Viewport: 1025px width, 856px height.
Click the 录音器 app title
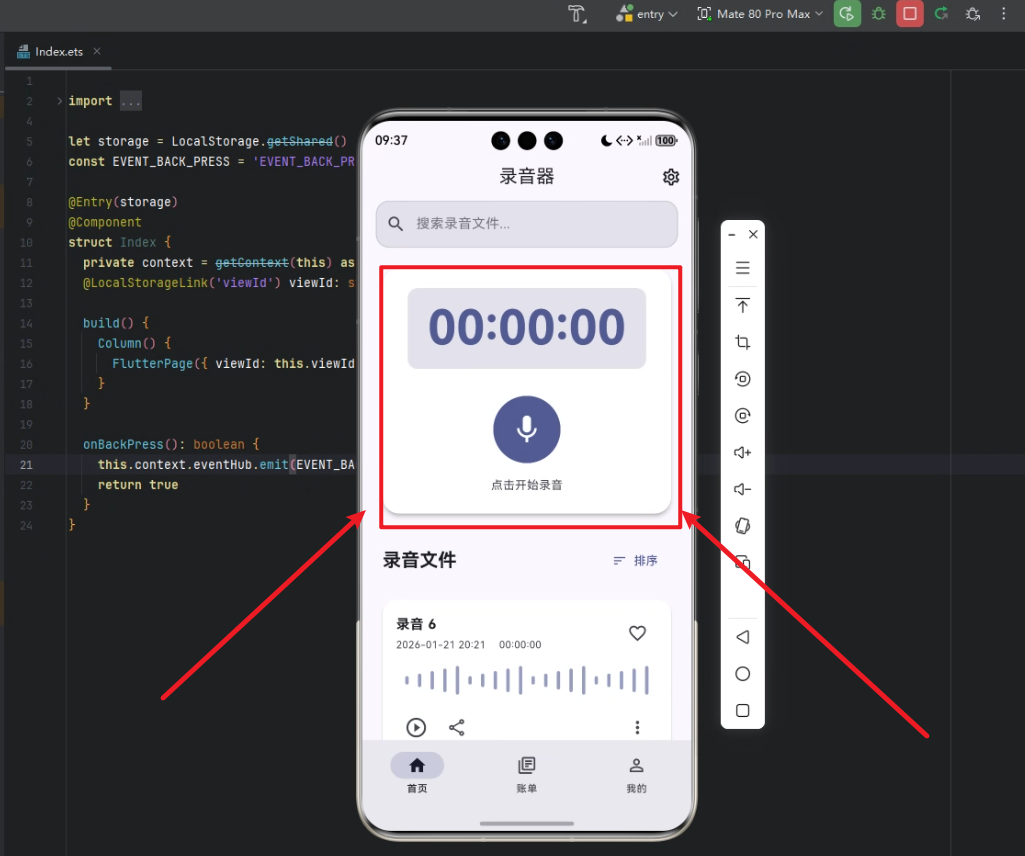(527, 177)
